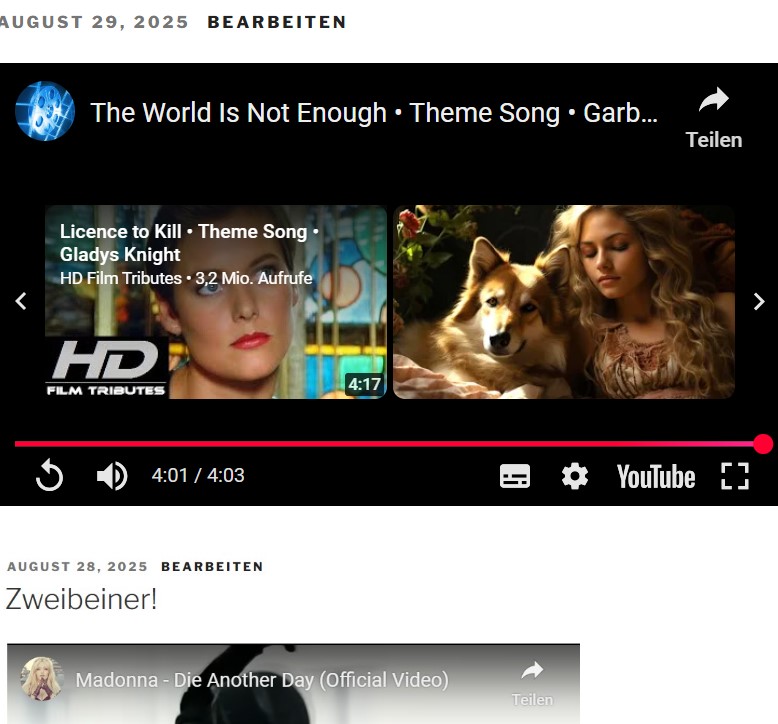Open the blue film reel channel avatar
Viewport: 778px width, 724px height.
tap(45, 111)
